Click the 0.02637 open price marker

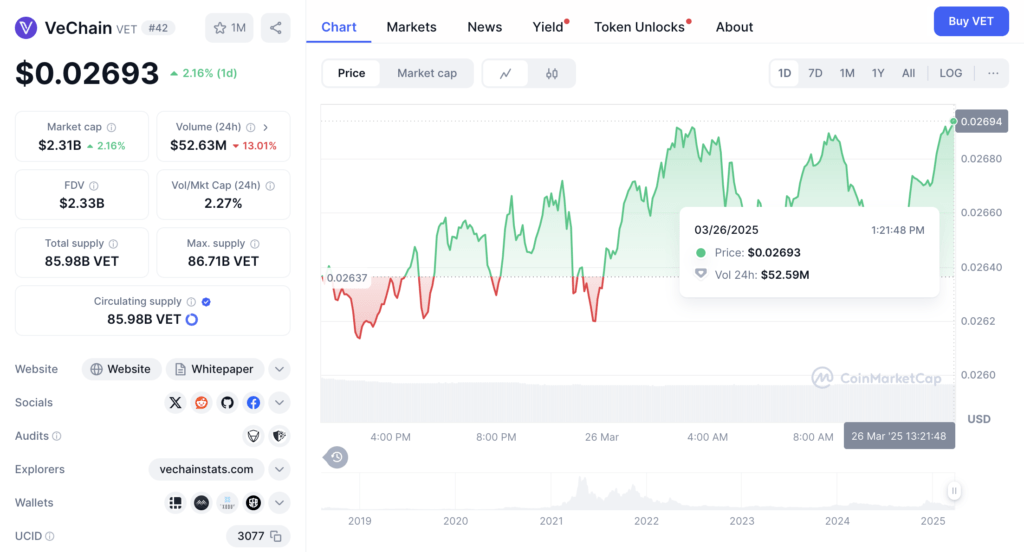346,278
